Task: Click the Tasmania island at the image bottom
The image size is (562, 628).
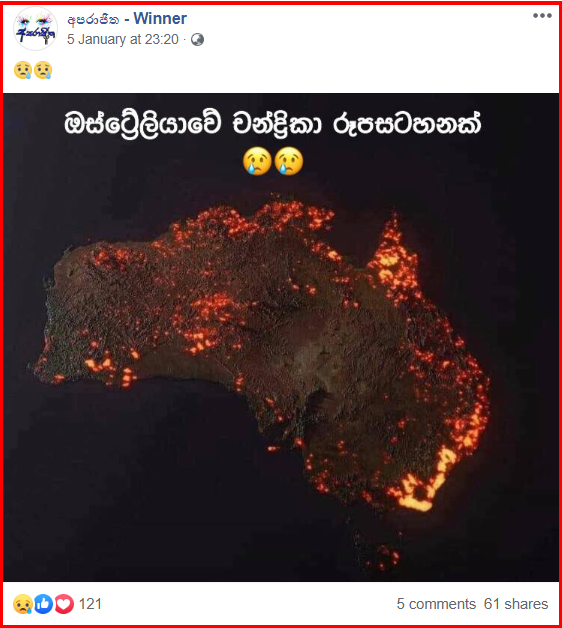Action: click(x=379, y=553)
